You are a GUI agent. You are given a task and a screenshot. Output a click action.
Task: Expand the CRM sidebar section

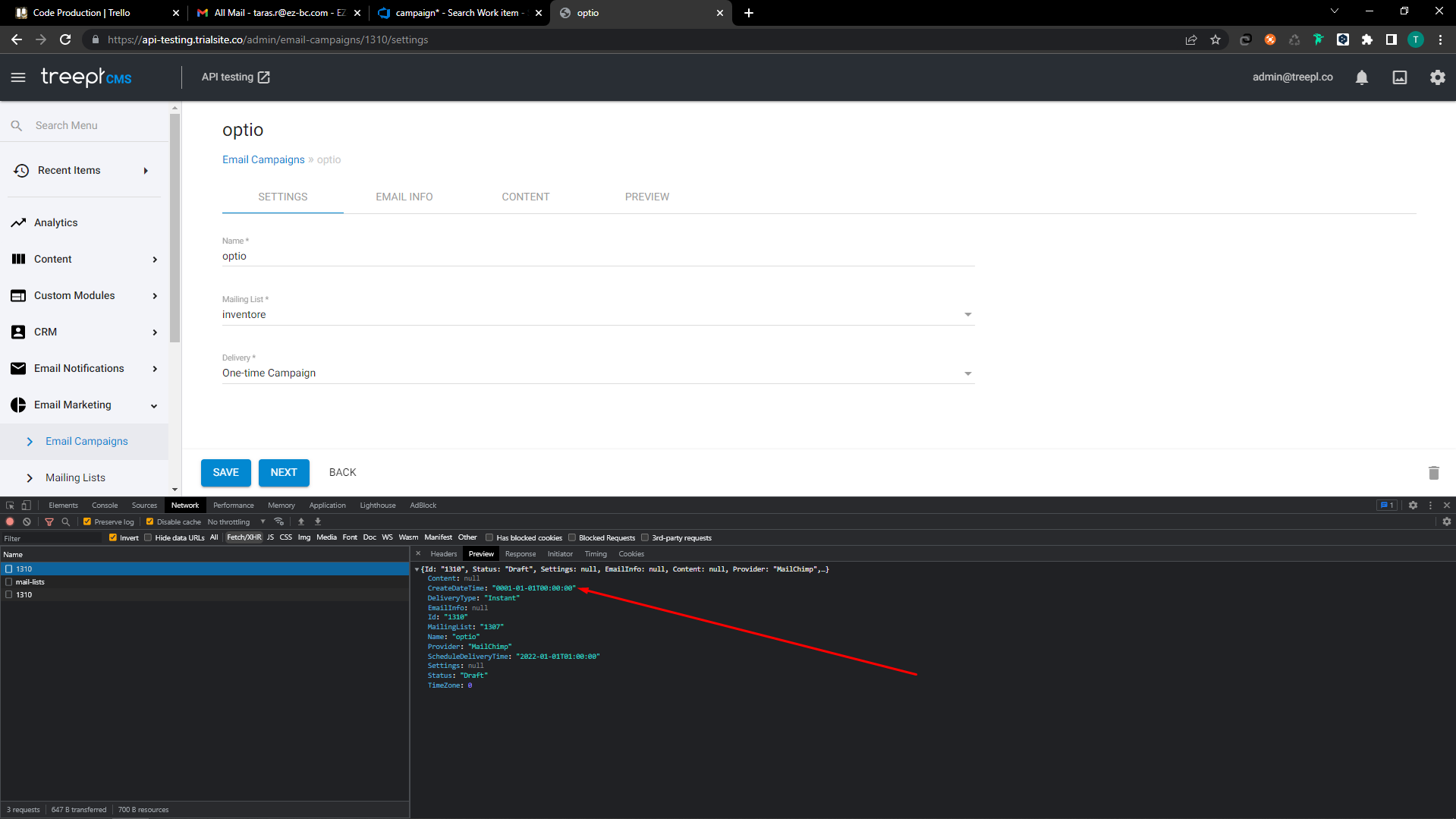pyautogui.click(x=83, y=332)
